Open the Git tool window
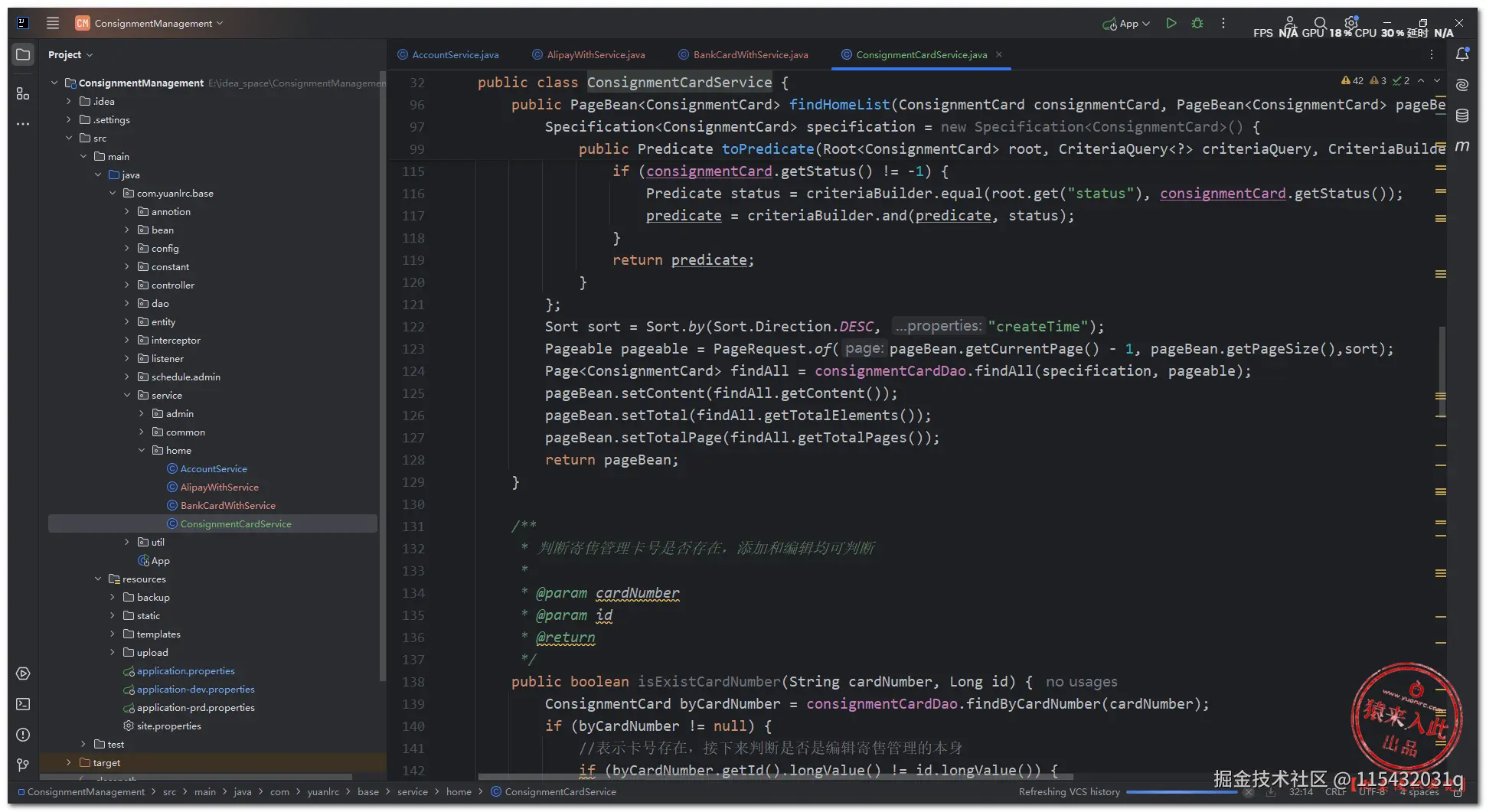 23,765
